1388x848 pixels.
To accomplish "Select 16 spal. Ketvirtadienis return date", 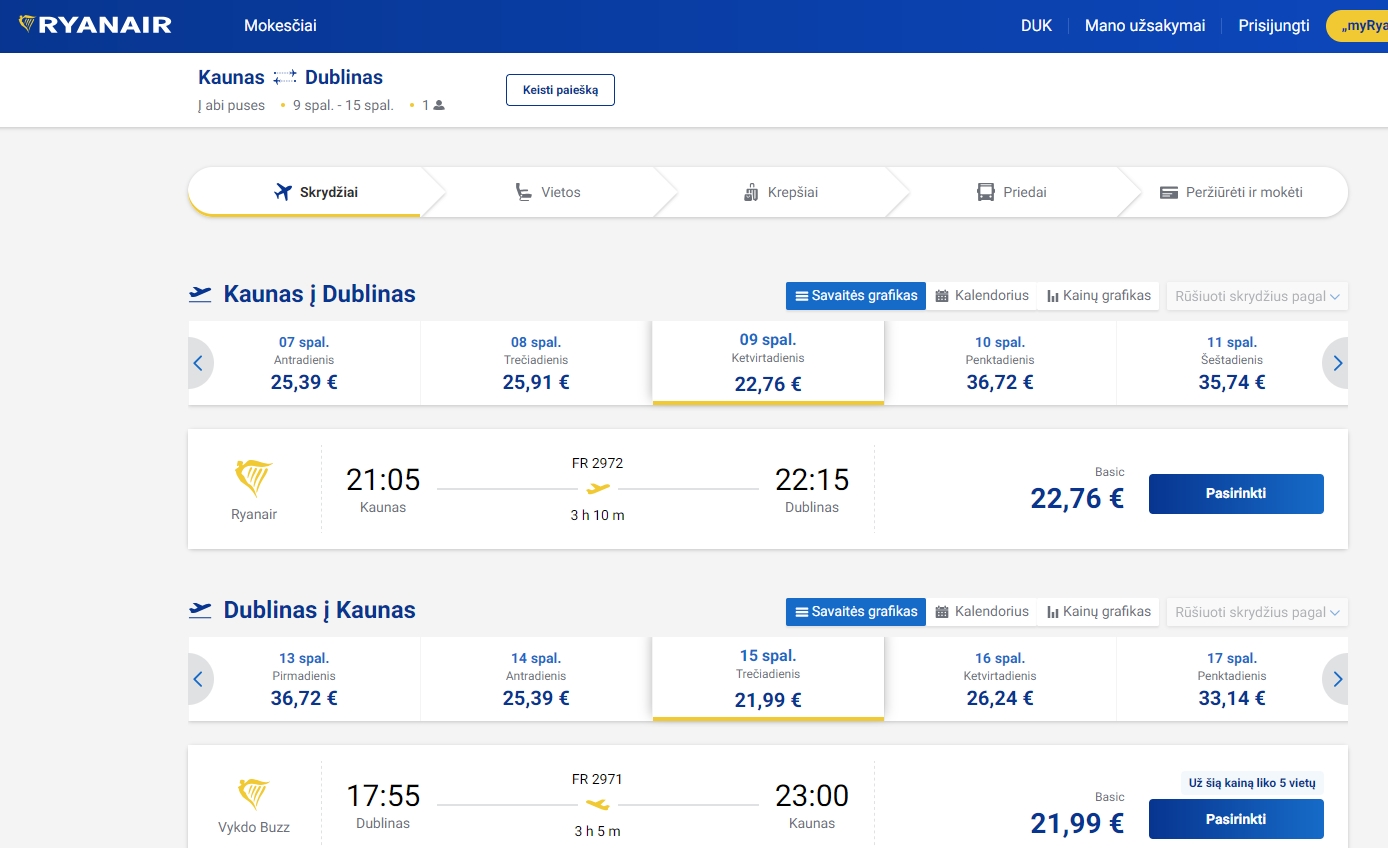I will tap(1000, 679).
